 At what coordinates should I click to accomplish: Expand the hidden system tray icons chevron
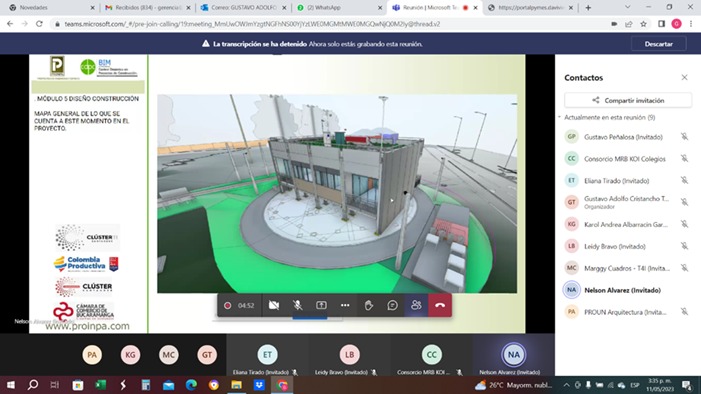566,385
